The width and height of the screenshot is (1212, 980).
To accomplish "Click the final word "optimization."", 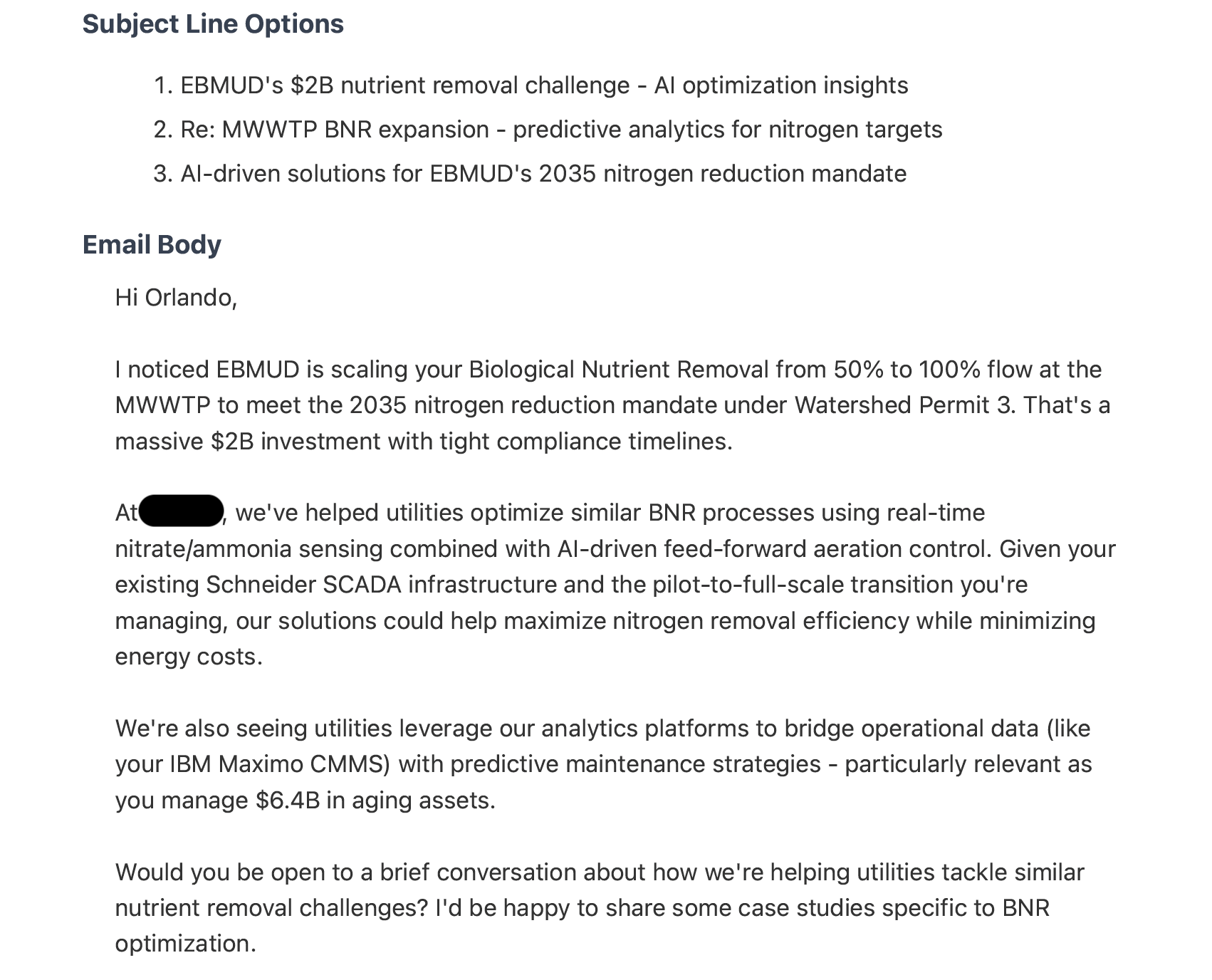I will click(x=185, y=944).
